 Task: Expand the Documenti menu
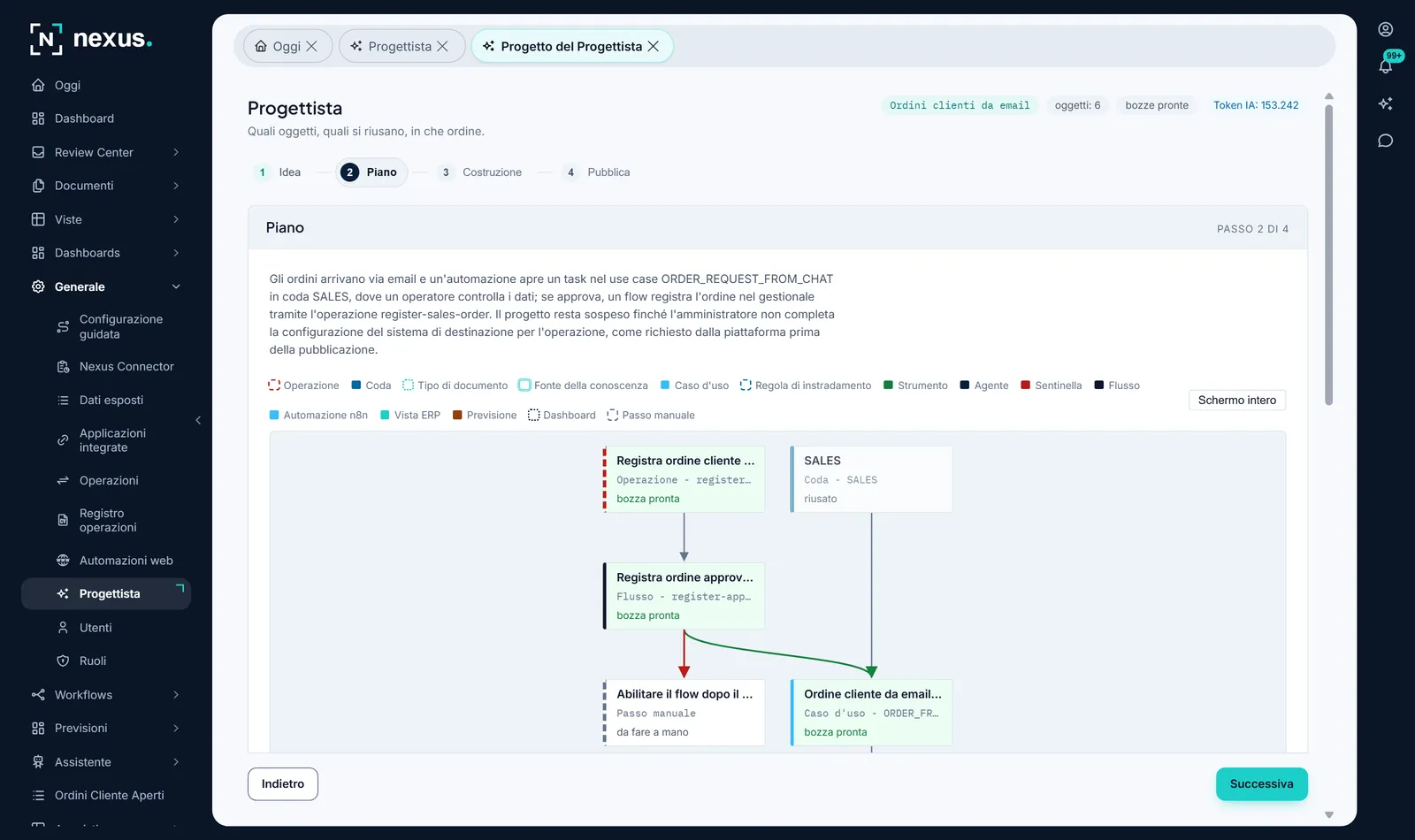tap(176, 186)
